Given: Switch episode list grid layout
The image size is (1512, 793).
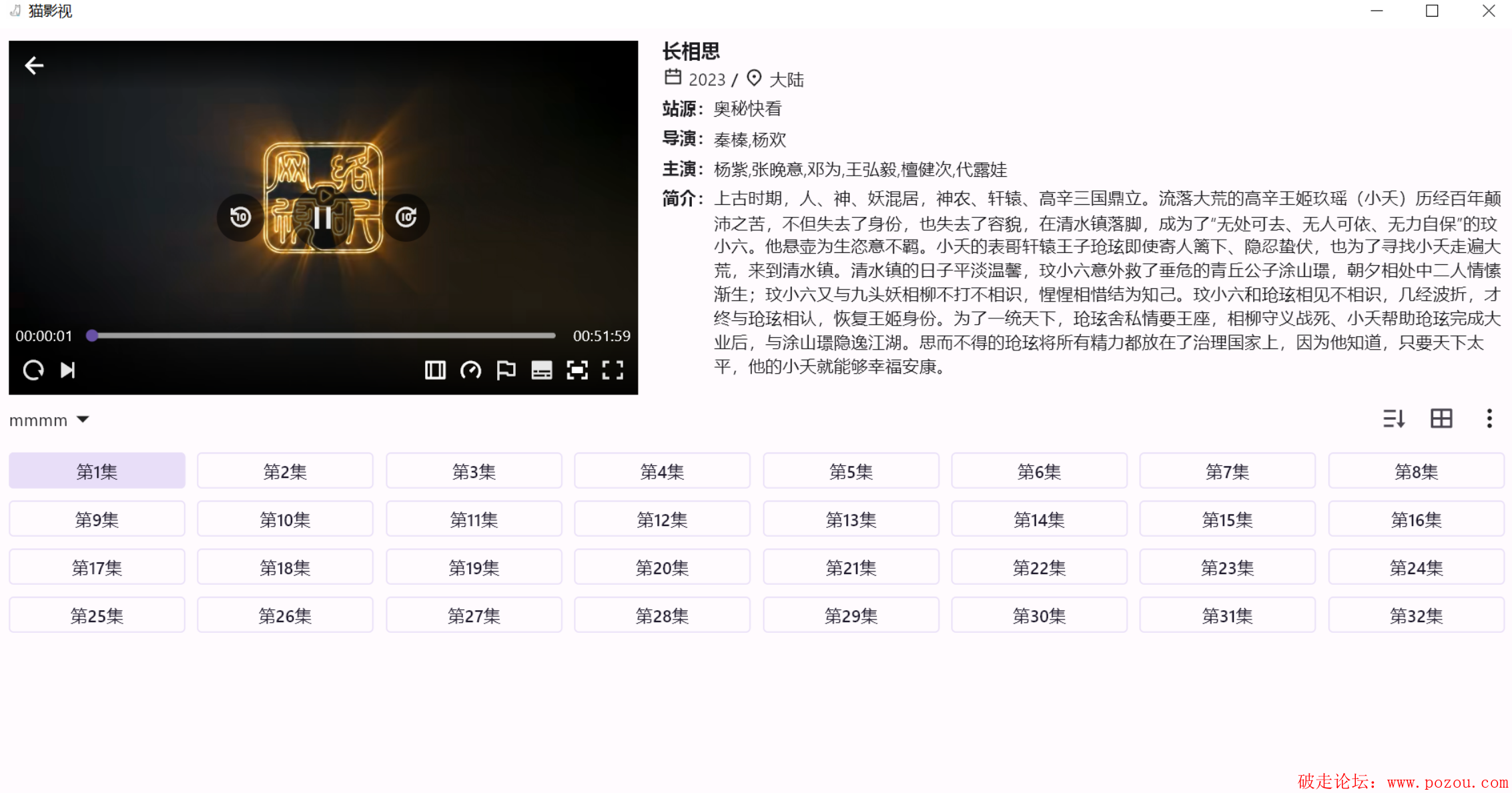Looking at the screenshot, I should tap(1441, 419).
